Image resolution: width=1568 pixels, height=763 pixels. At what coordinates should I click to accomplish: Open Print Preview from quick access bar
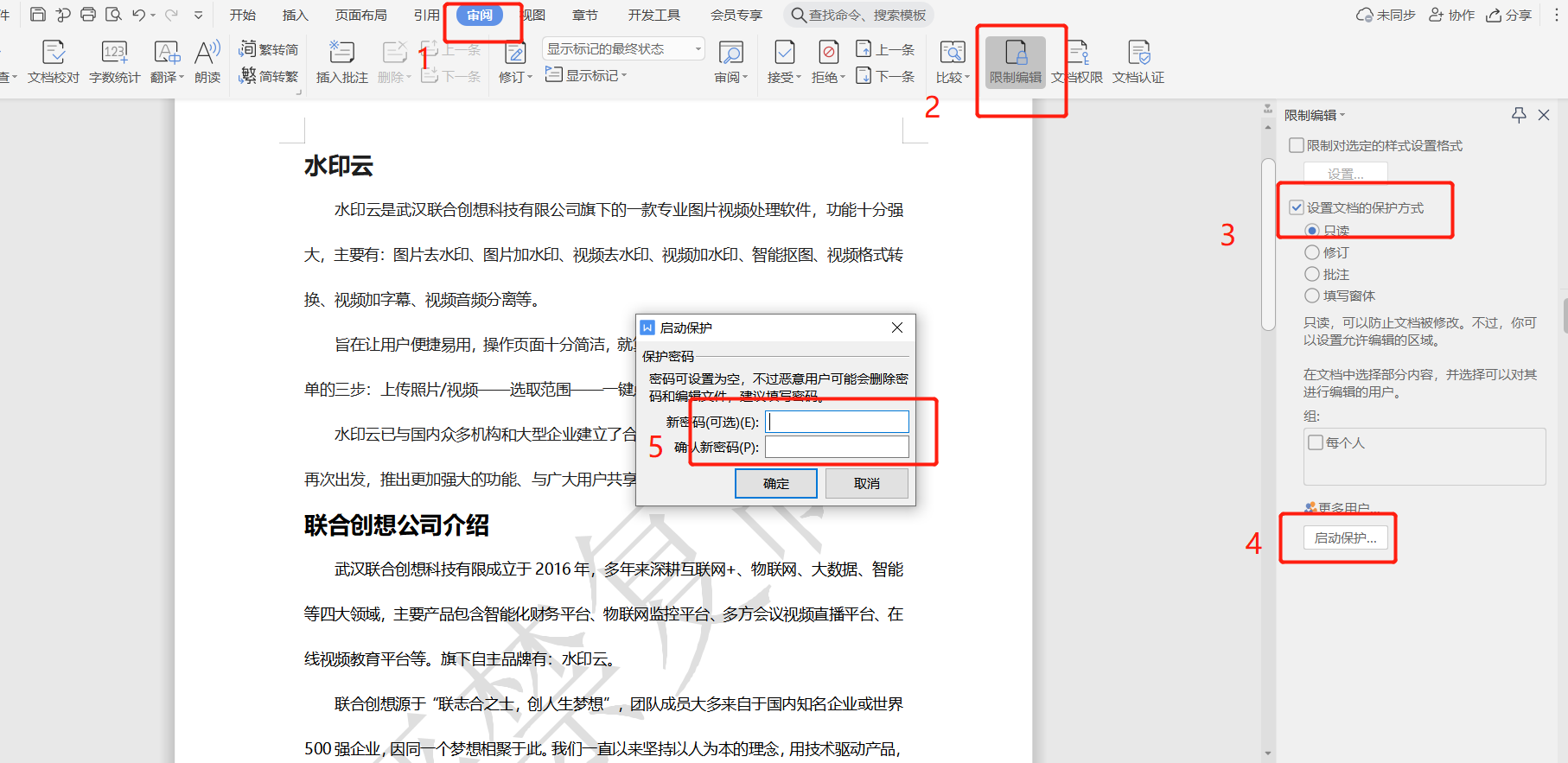pyautogui.click(x=113, y=15)
